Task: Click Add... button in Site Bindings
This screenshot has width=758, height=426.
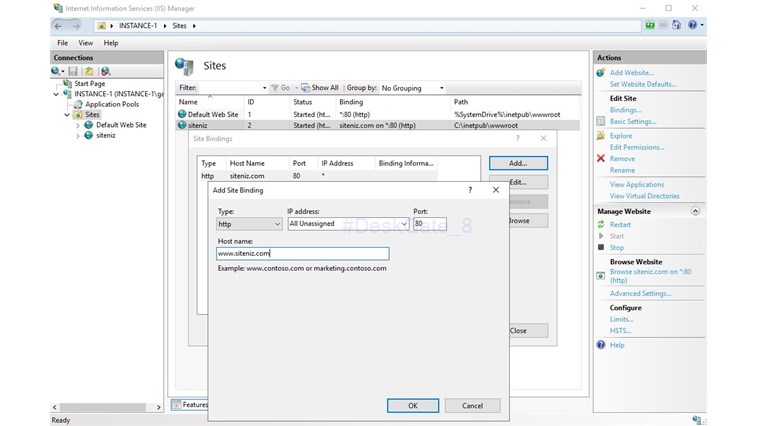Action: [x=518, y=163]
